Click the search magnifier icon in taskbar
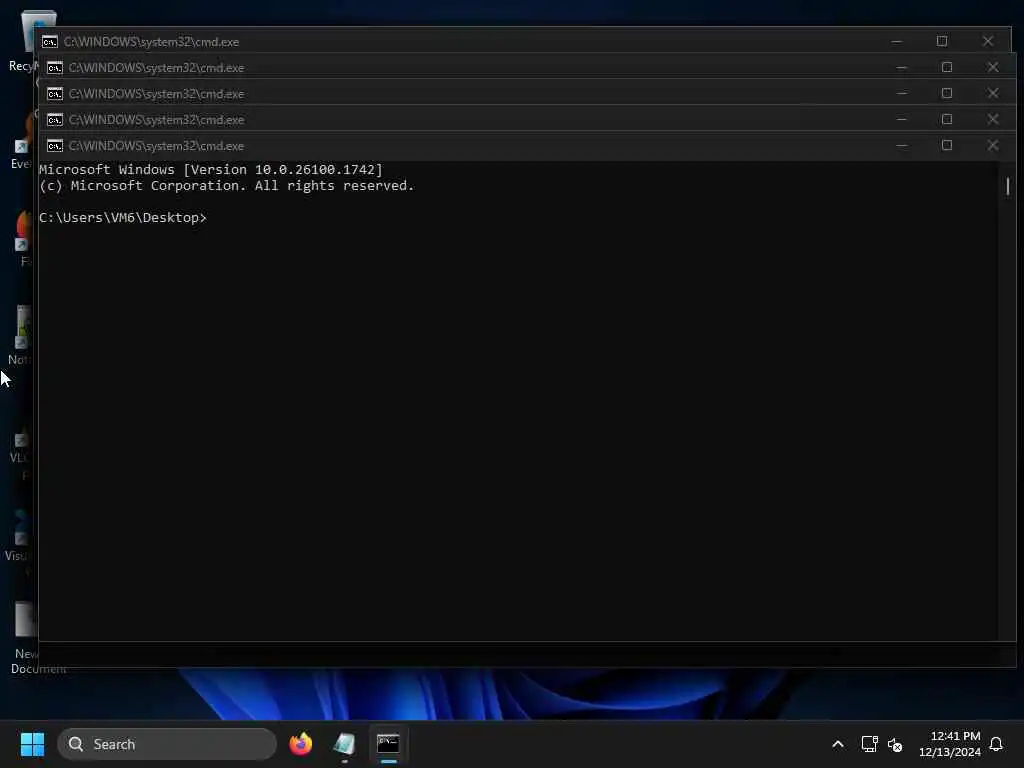The image size is (1024, 768). click(76, 744)
